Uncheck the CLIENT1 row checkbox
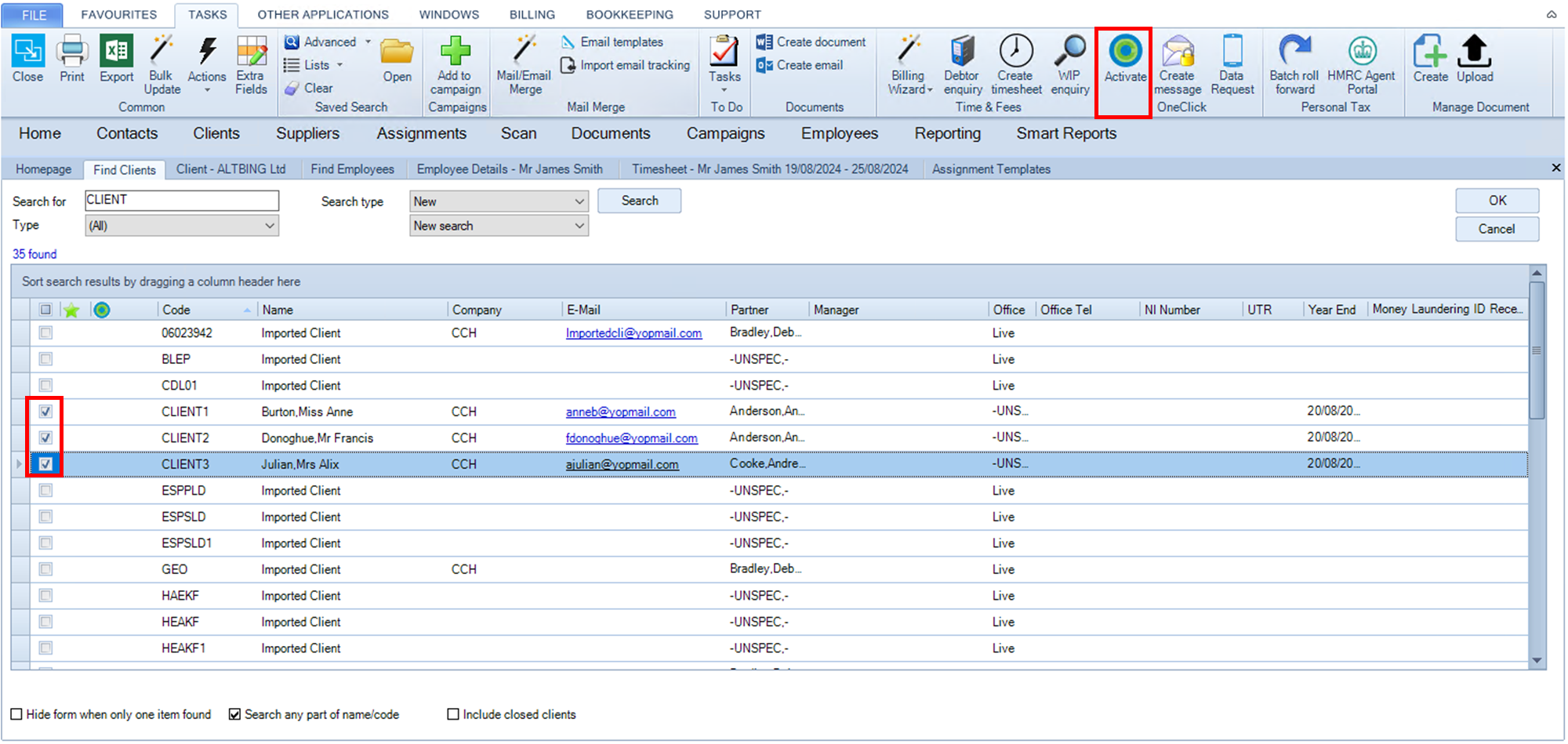 pyautogui.click(x=45, y=412)
